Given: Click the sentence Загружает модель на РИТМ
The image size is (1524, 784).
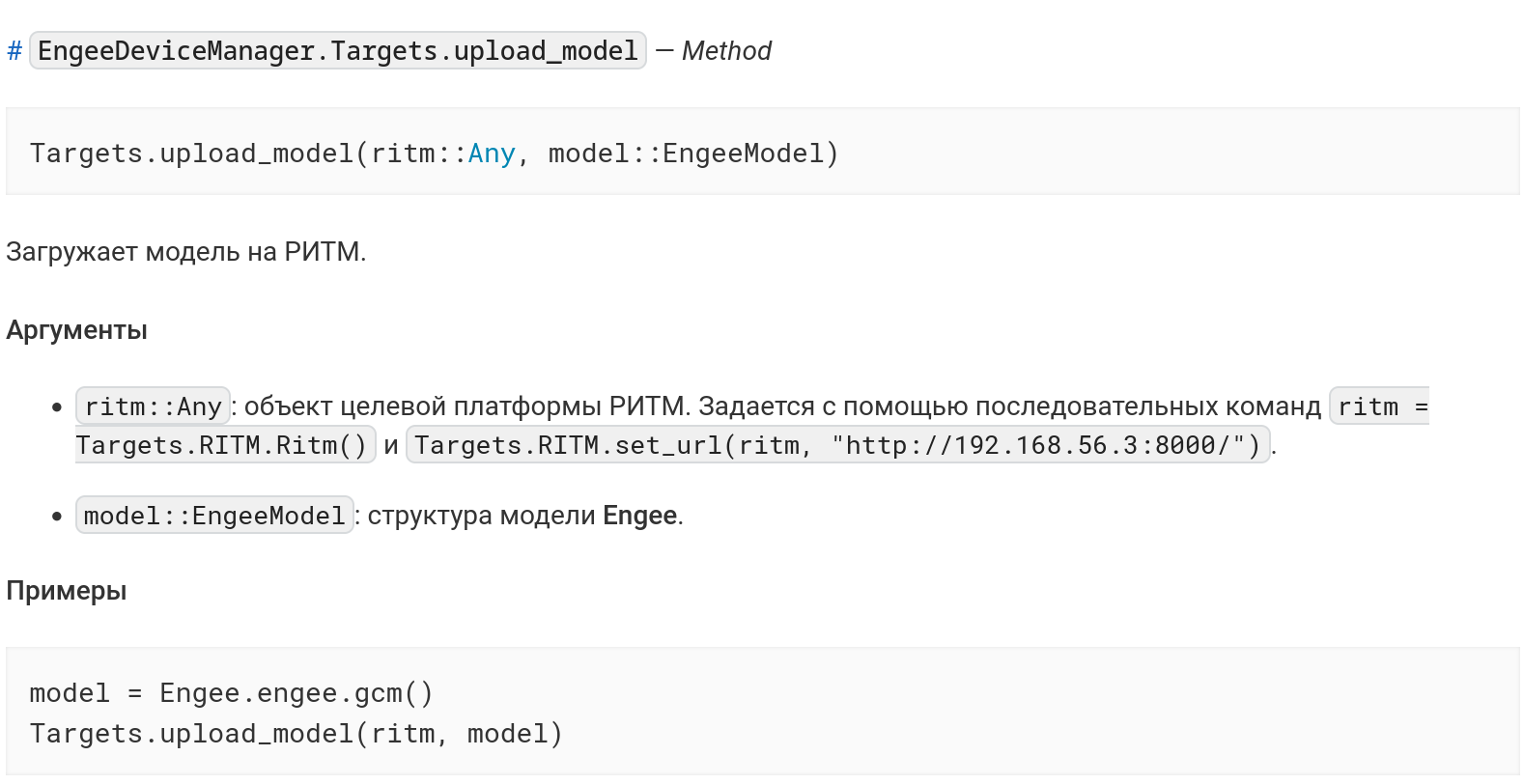Looking at the screenshot, I should click(x=186, y=252).
